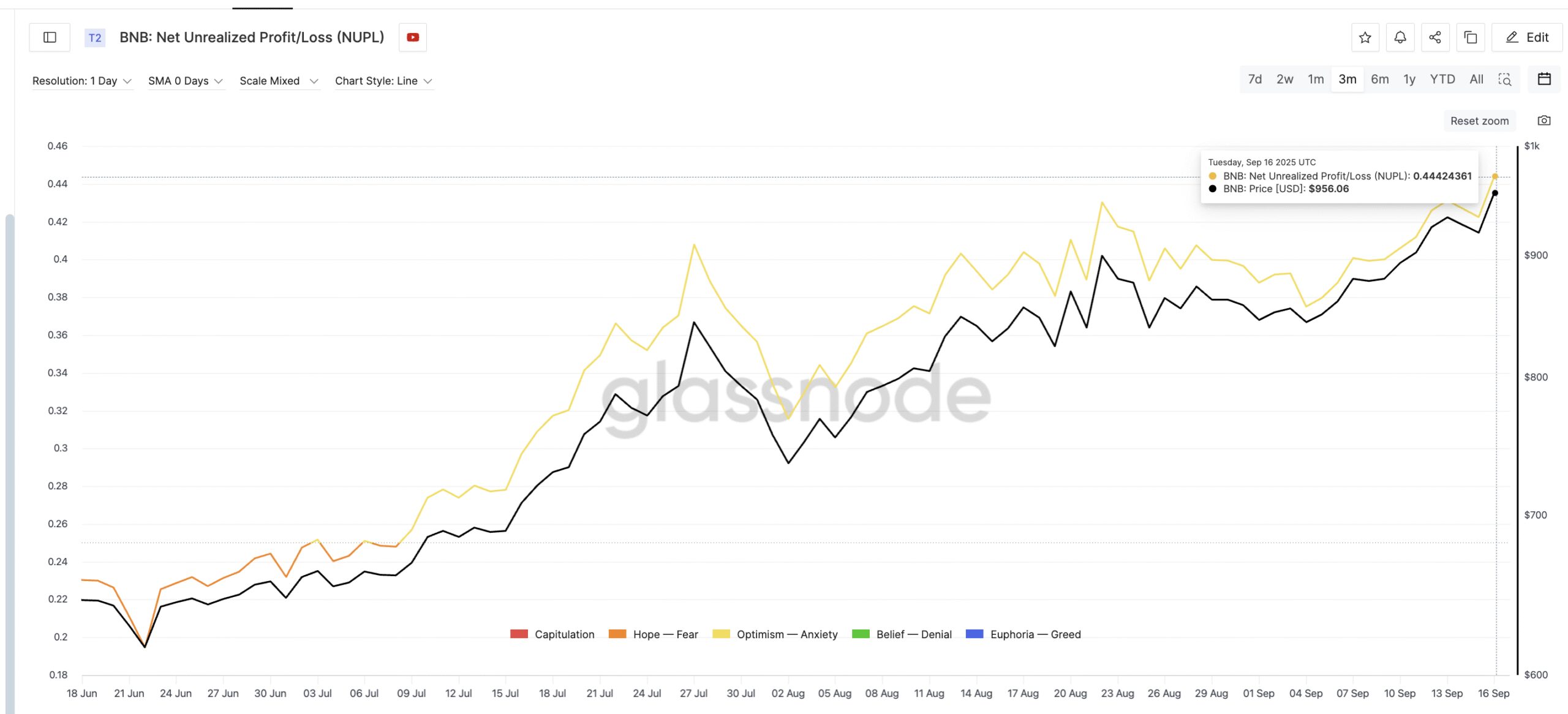Star this chart as a favorite
The width and height of the screenshot is (1568, 714).
click(x=1365, y=37)
